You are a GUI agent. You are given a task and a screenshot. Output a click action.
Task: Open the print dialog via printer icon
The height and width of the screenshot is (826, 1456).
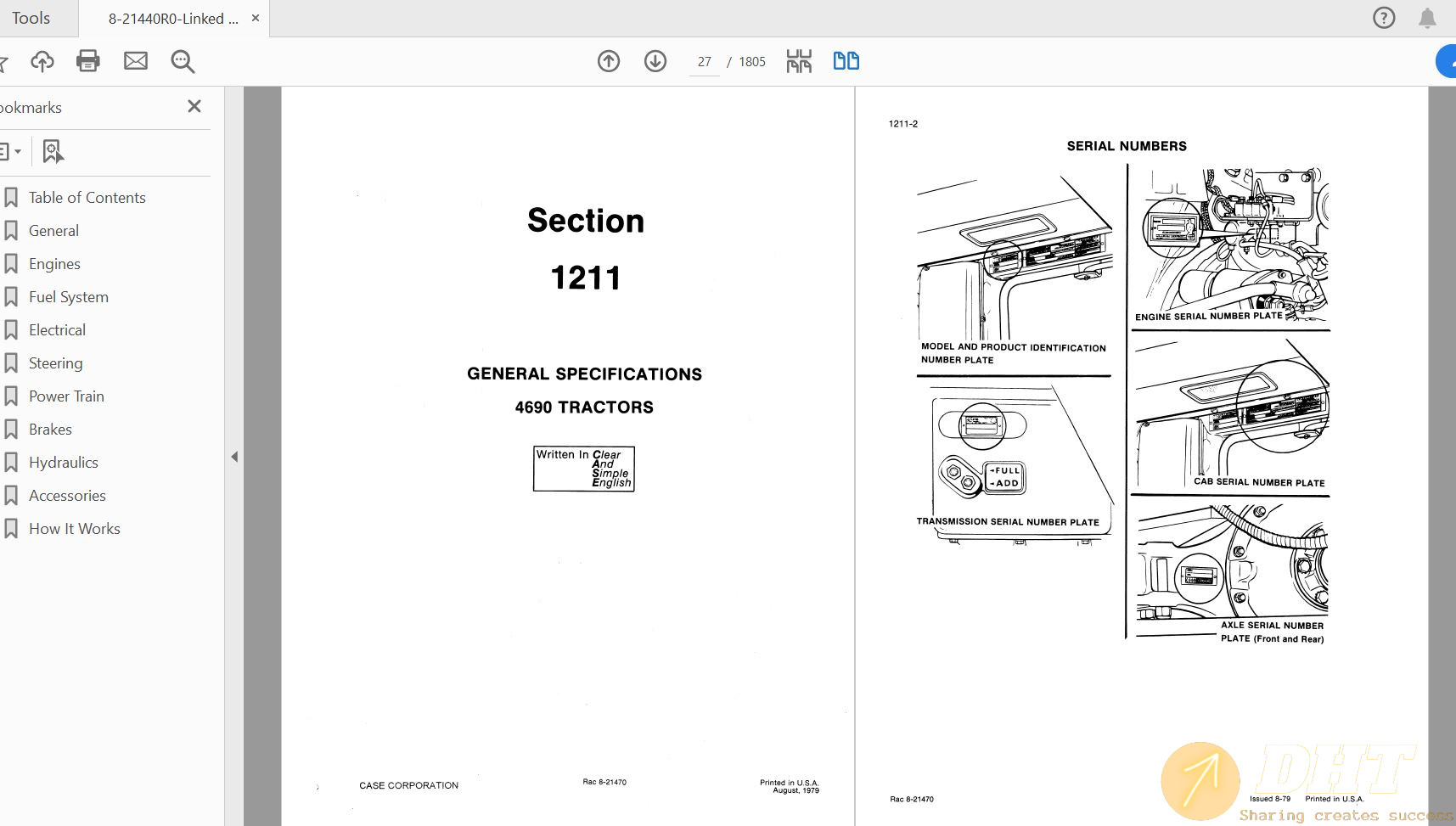point(88,60)
